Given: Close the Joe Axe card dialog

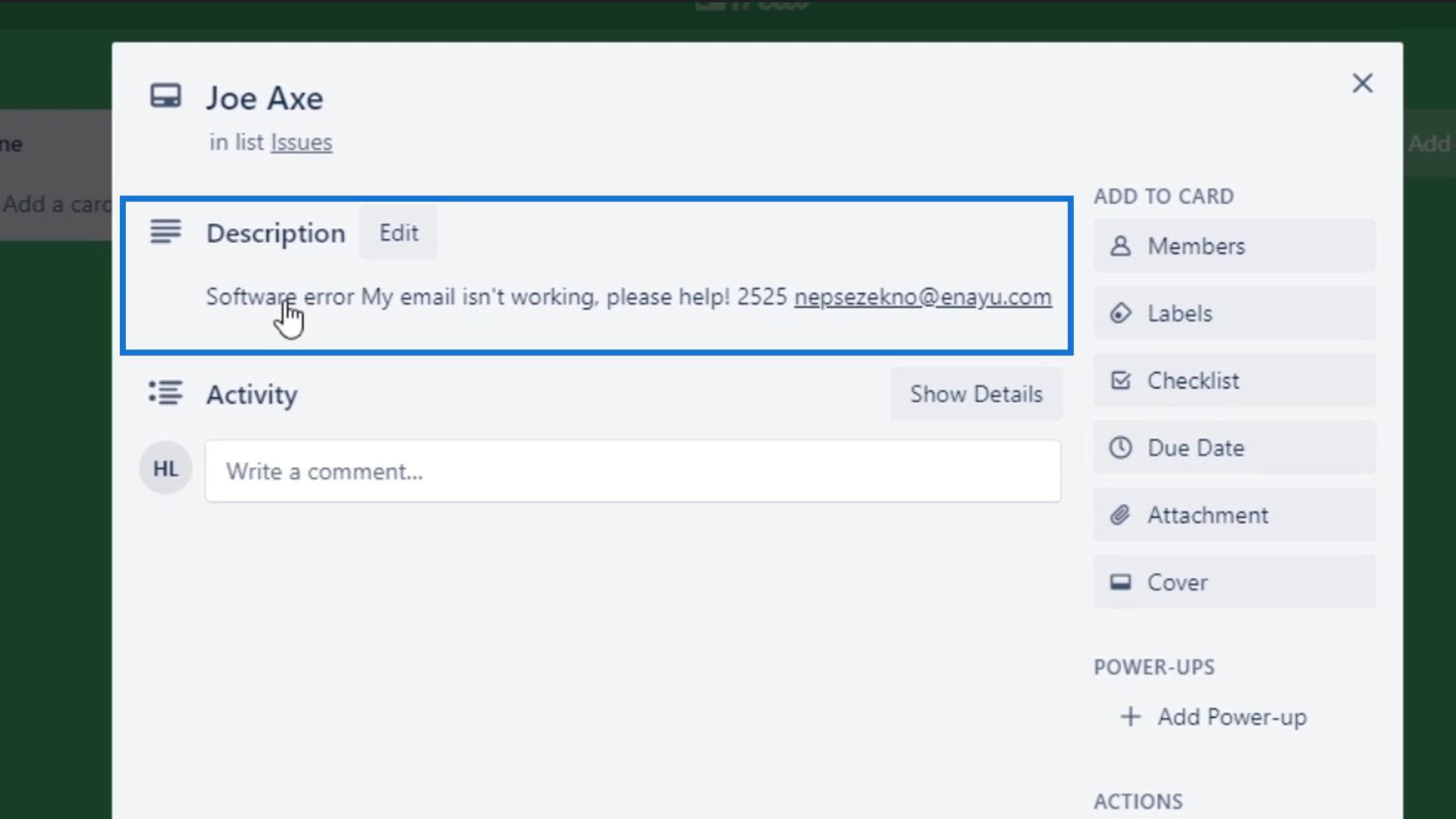Looking at the screenshot, I should pos(1362,83).
